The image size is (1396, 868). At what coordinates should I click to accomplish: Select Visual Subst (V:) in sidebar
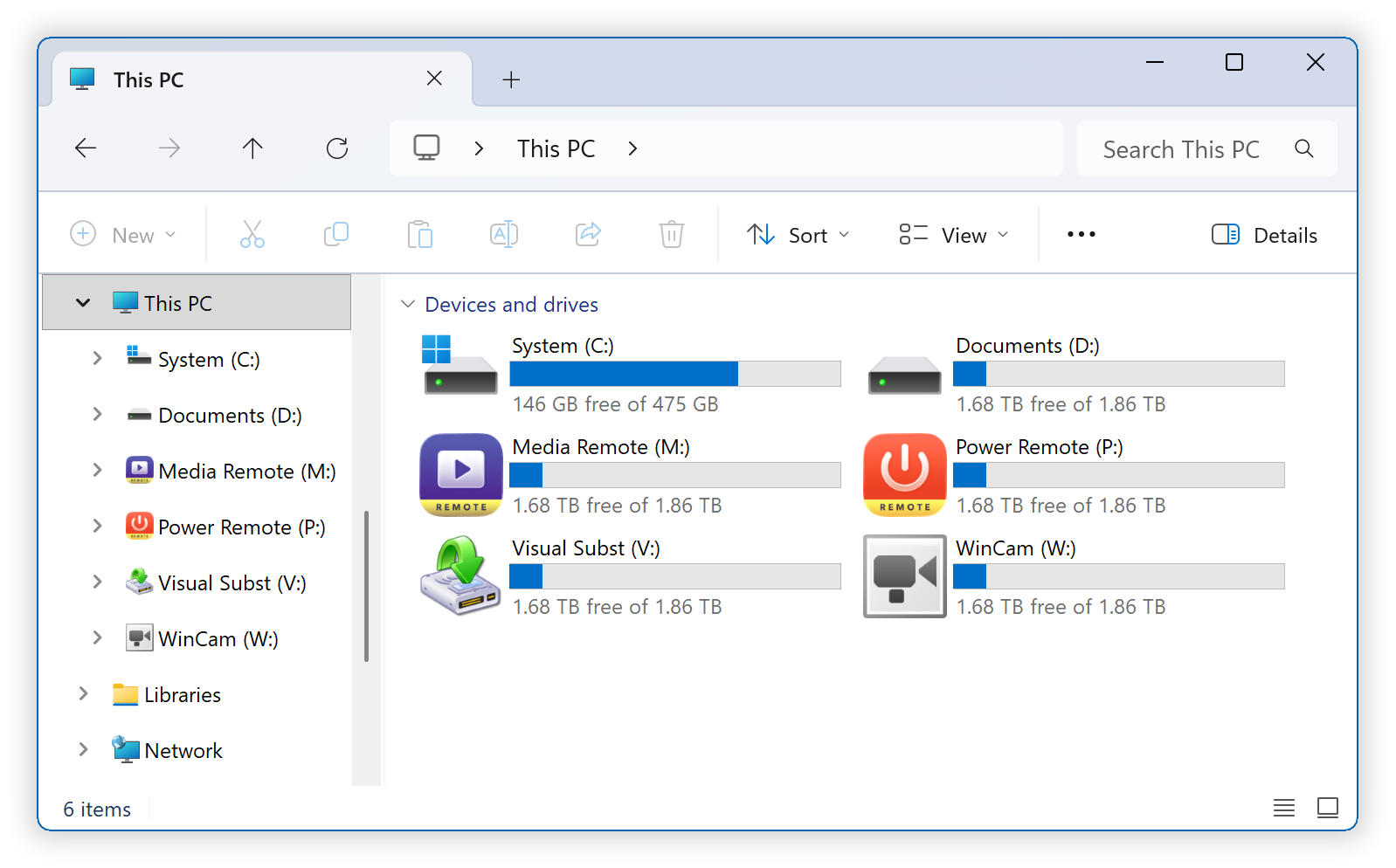(232, 583)
